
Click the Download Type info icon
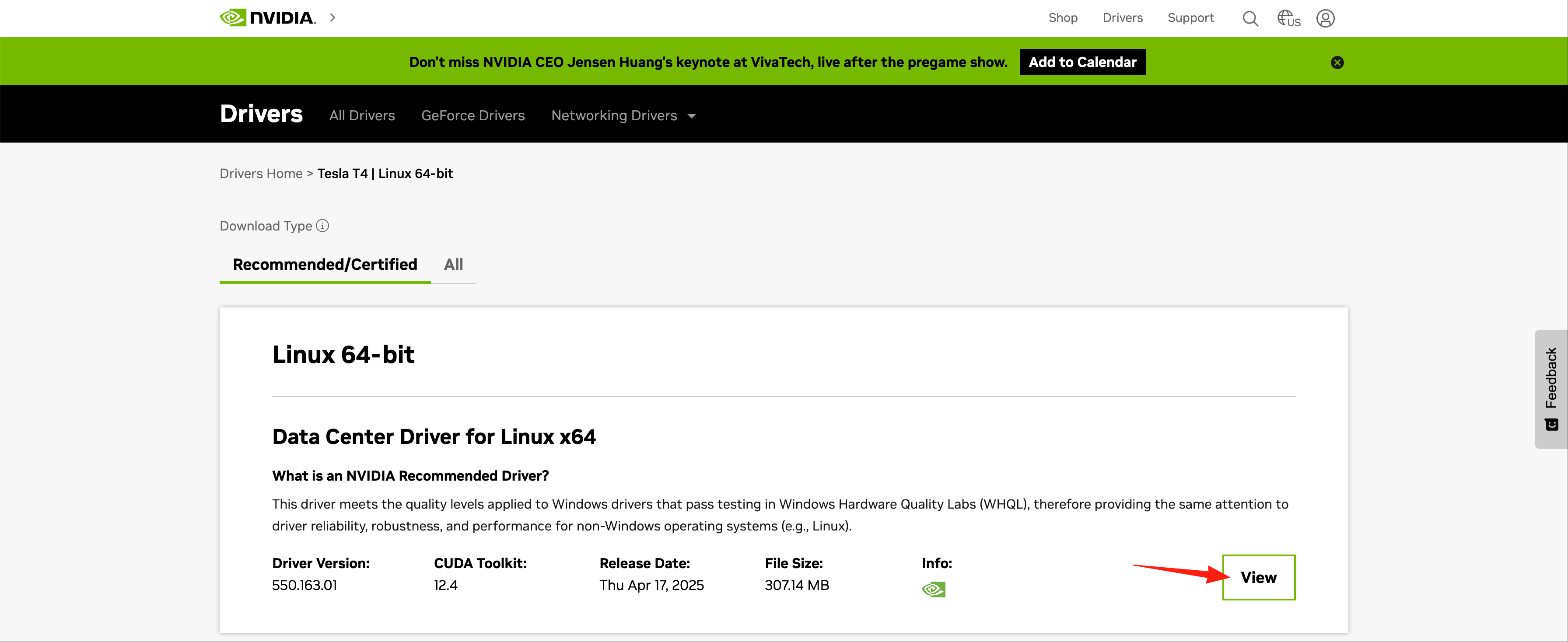[x=322, y=226]
